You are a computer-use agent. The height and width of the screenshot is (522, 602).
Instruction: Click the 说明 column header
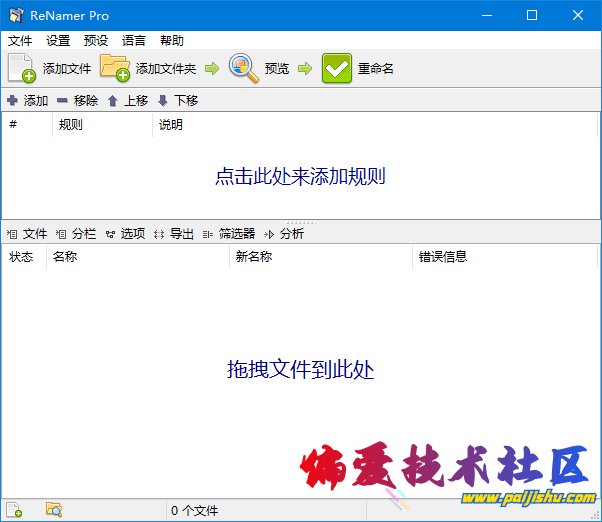[375, 124]
